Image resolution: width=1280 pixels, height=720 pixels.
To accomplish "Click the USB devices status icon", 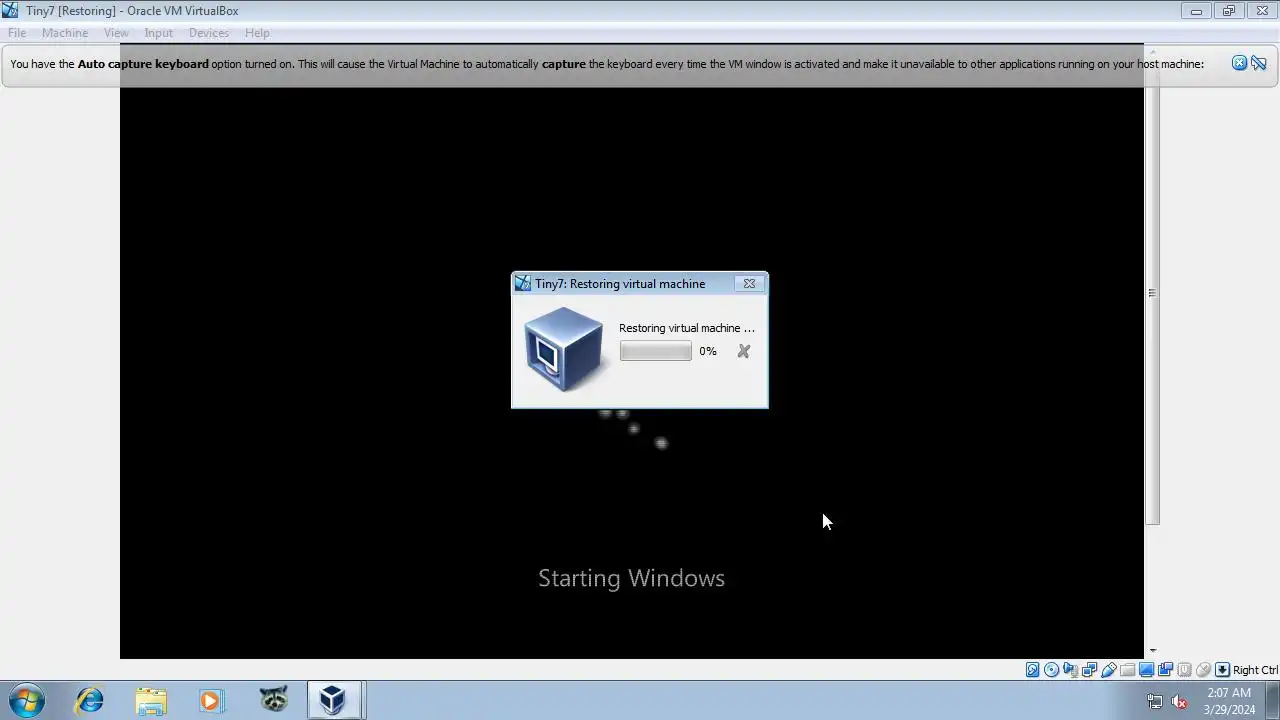I will pos(1109,670).
